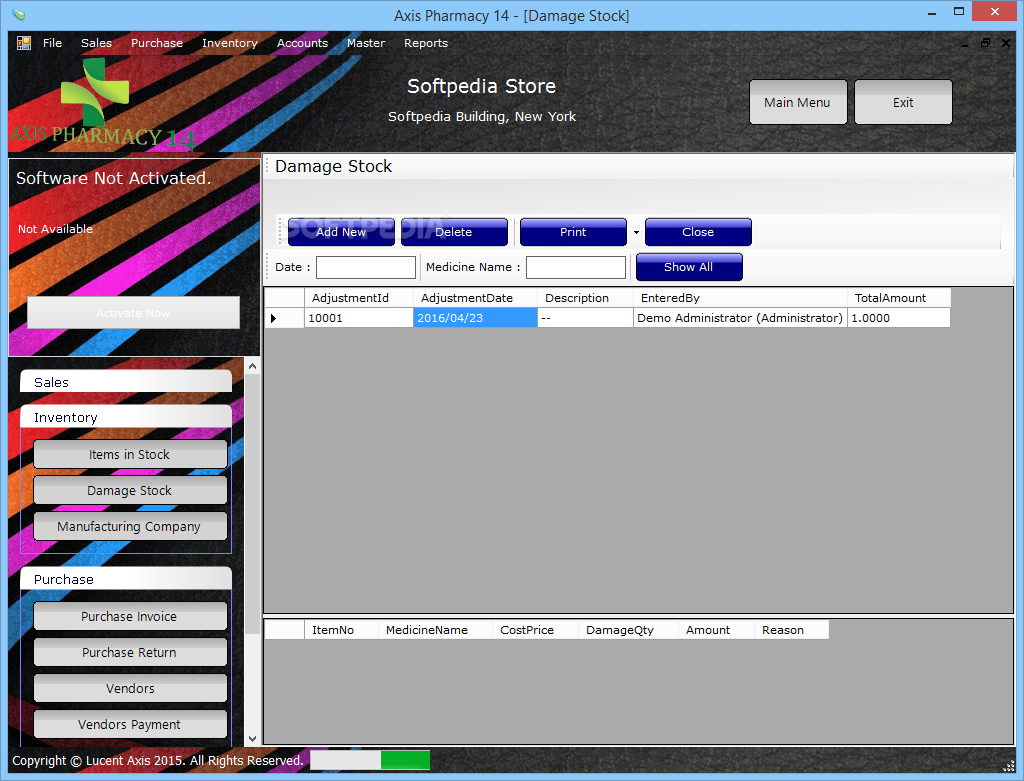Sort by AdjustmentDate column header

(475, 298)
